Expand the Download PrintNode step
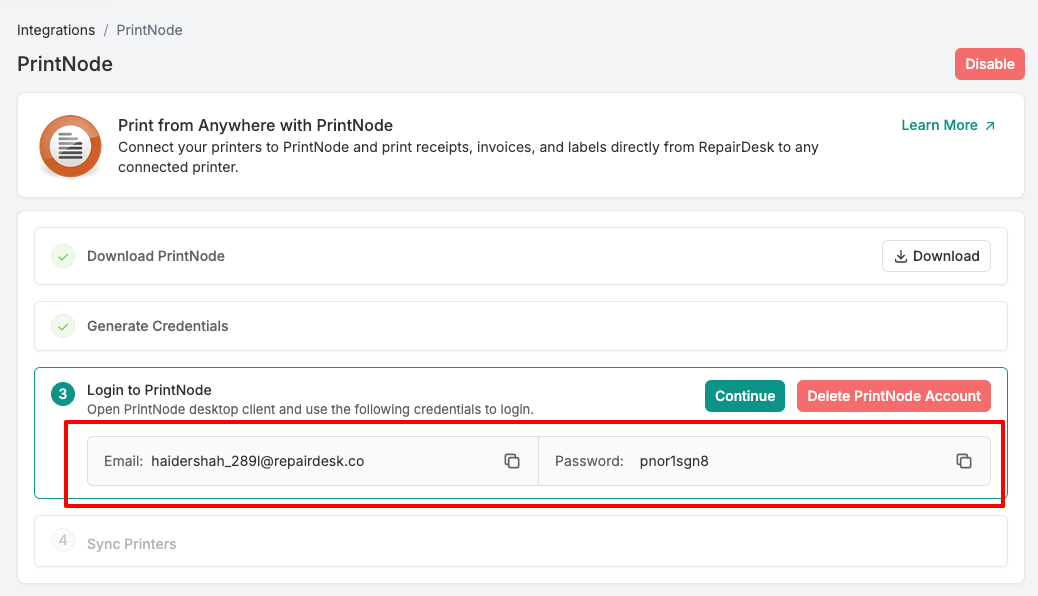1038x596 pixels. 156,256
